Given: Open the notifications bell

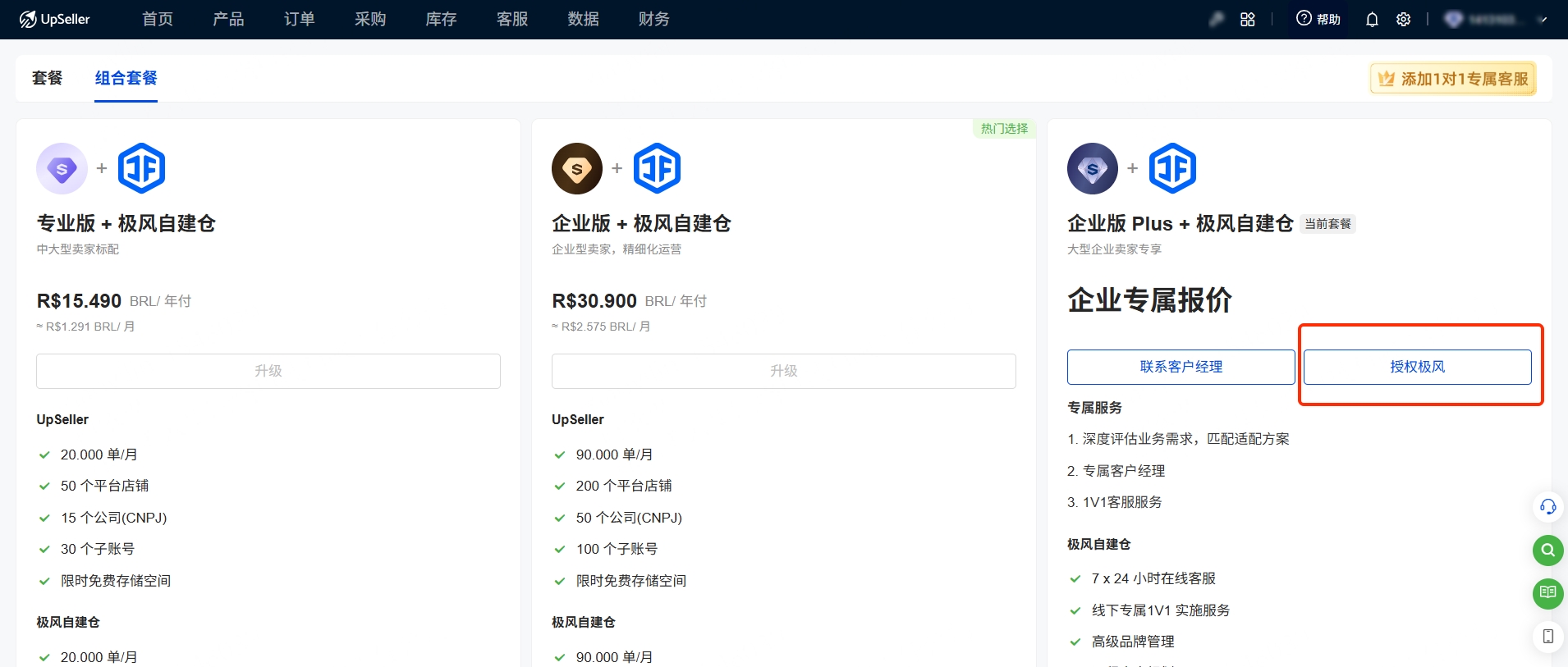Looking at the screenshot, I should point(1372,19).
